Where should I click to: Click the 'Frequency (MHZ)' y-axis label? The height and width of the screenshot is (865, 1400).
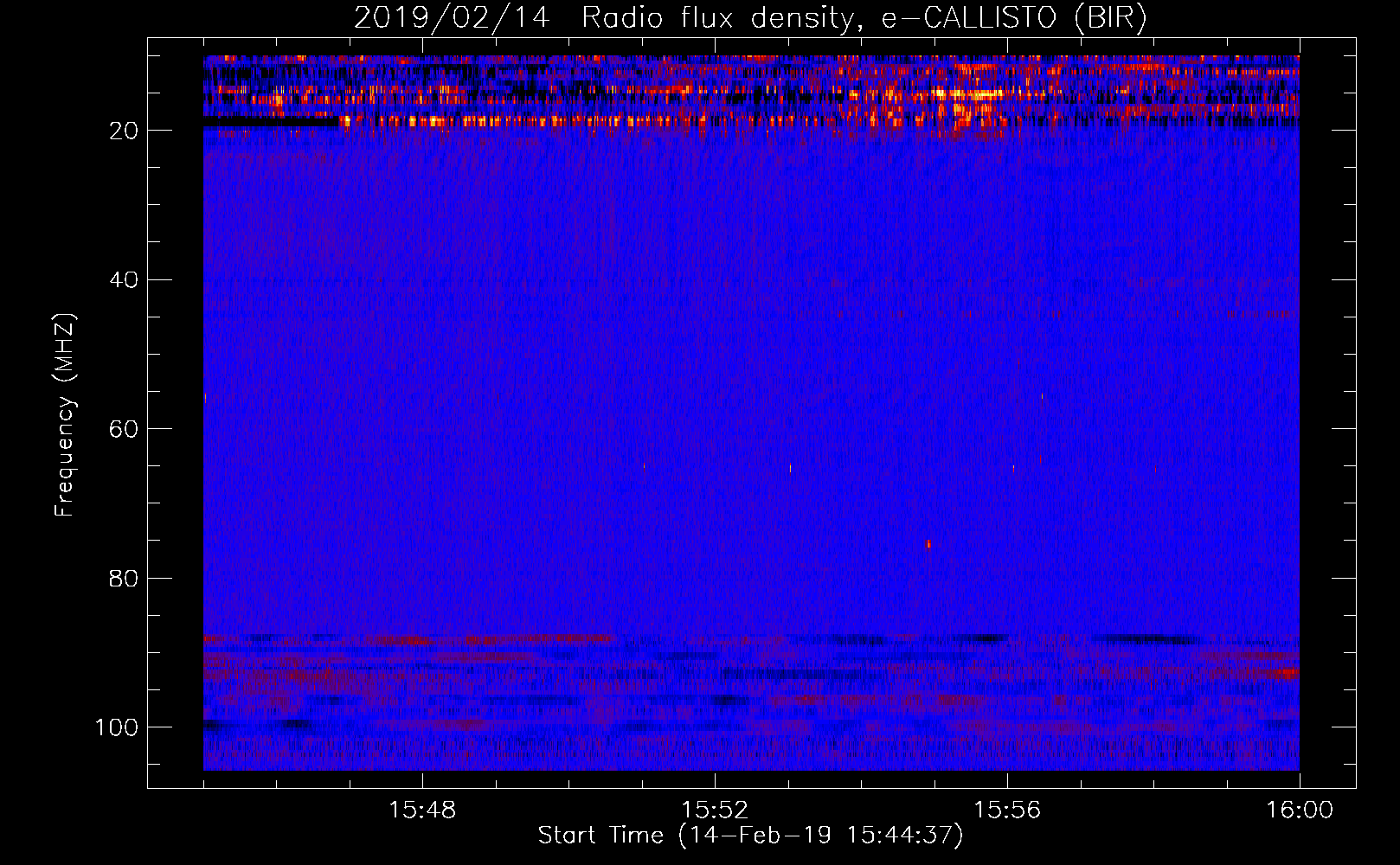pyautogui.click(x=65, y=415)
